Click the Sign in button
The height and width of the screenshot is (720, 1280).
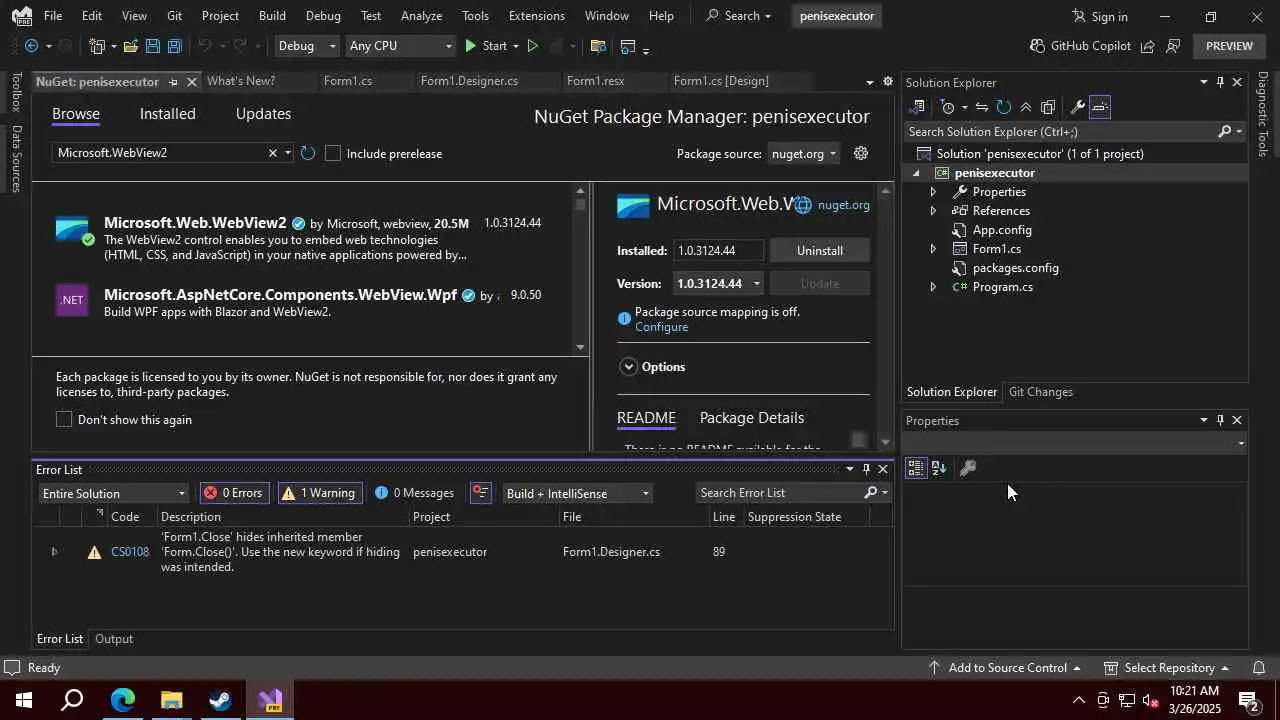[1099, 16]
